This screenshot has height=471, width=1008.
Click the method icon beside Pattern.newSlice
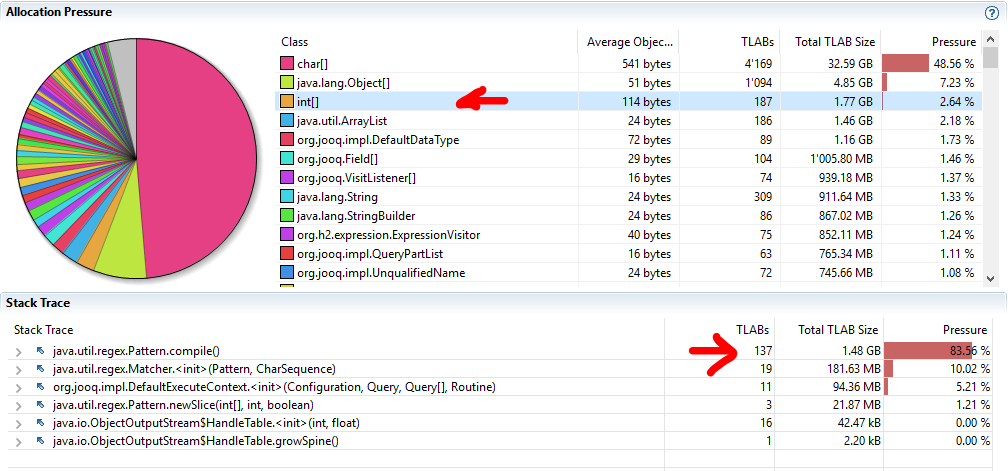40,405
